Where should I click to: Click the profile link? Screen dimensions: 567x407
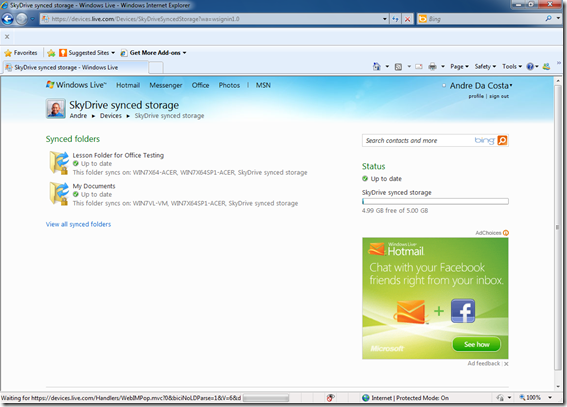point(476,96)
